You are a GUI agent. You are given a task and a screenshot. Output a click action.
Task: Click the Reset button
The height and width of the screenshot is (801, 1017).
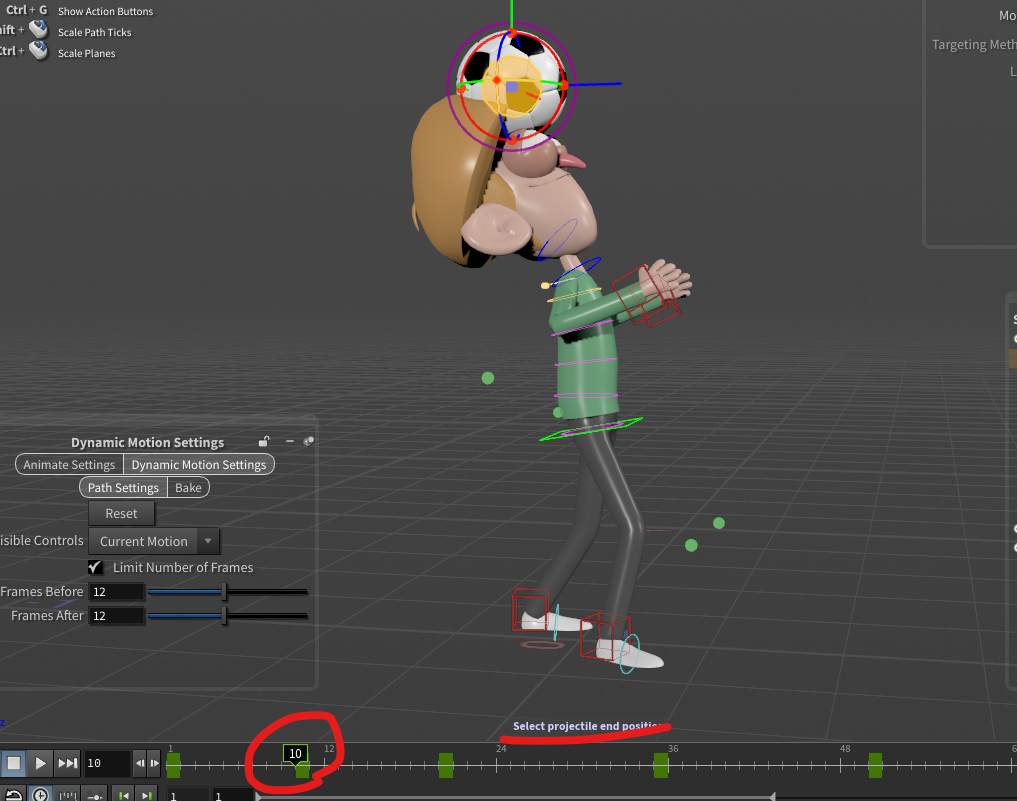tap(121, 514)
